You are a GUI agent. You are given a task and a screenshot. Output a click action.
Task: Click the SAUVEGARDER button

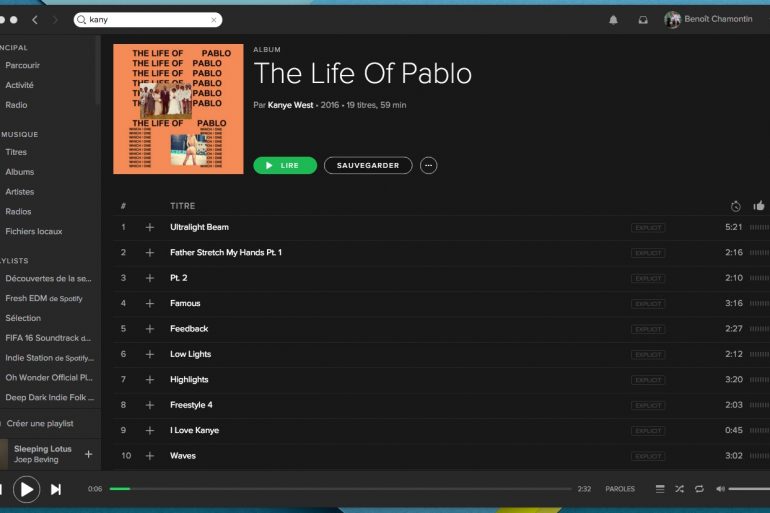coord(368,165)
